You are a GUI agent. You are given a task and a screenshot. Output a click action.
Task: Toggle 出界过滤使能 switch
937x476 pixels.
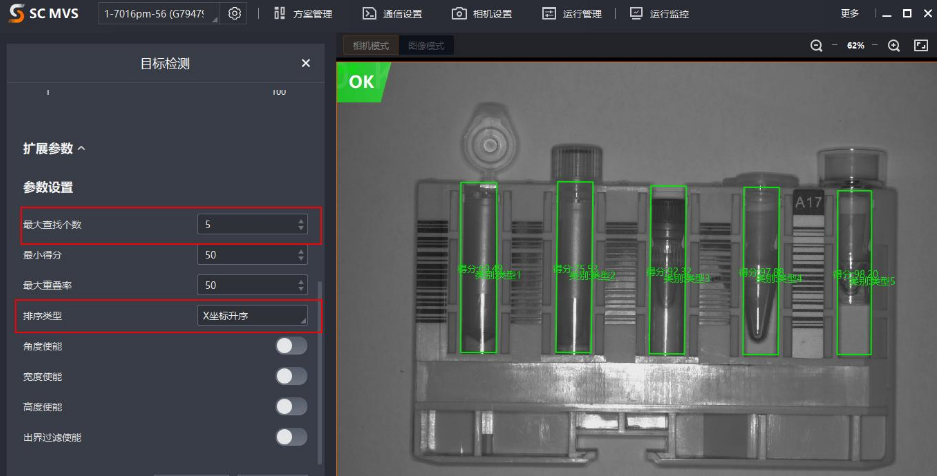pos(291,437)
